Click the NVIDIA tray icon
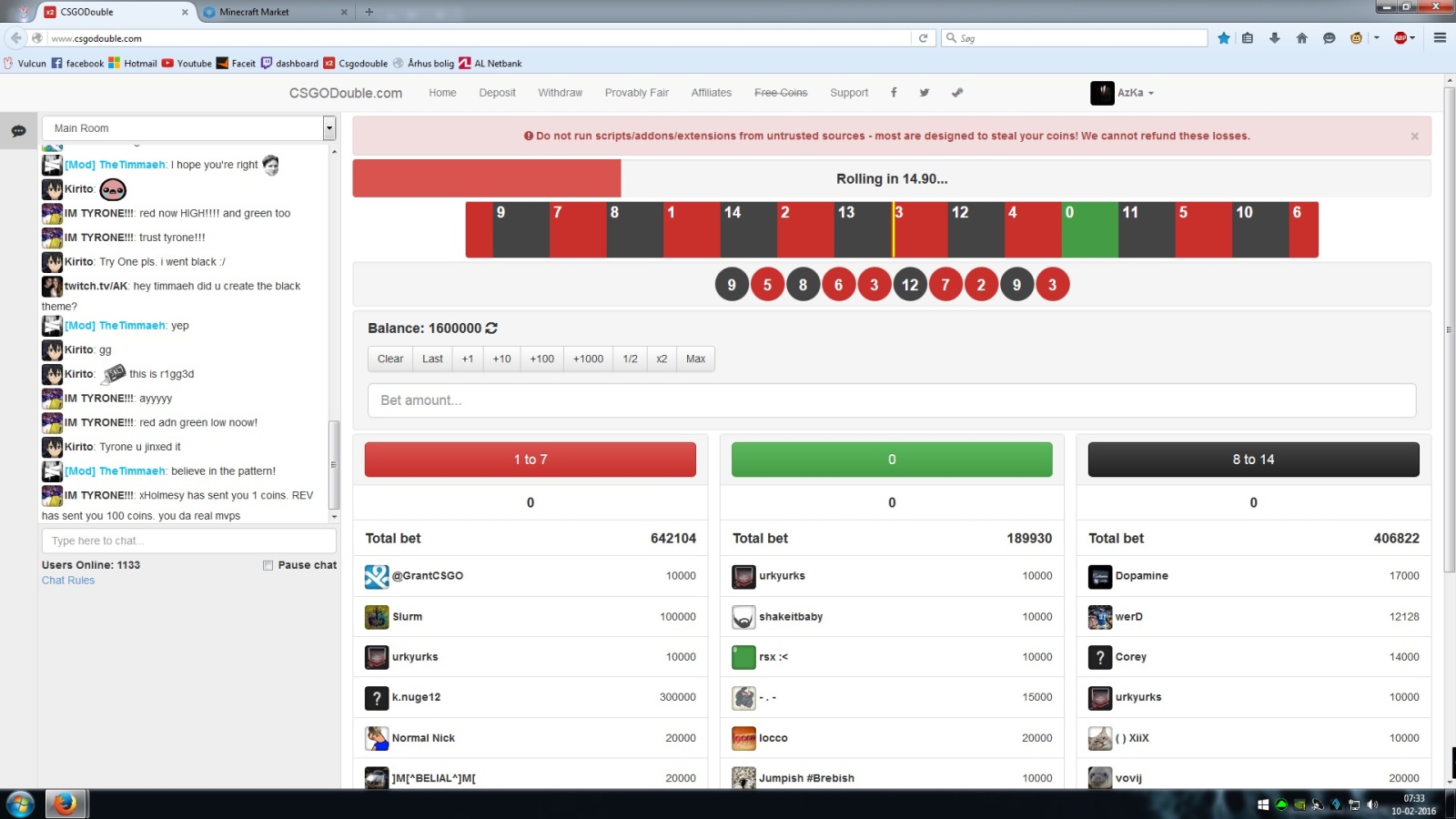 click(x=1299, y=804)
